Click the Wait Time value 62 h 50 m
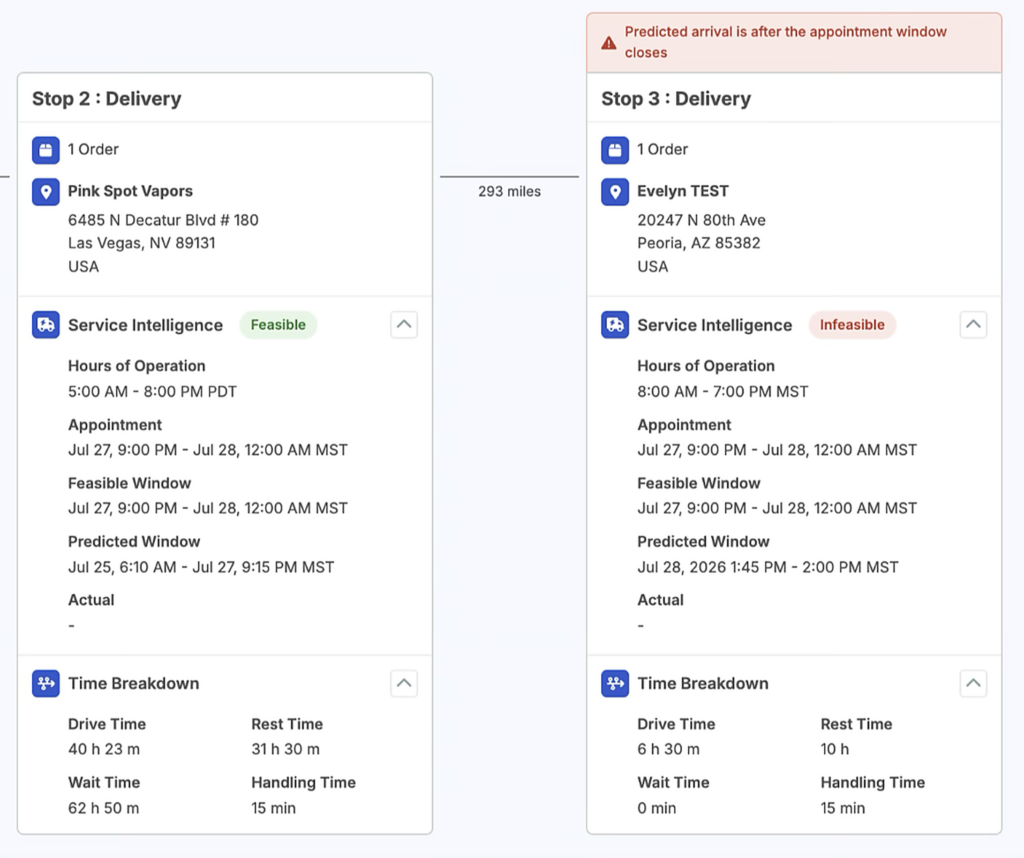 click(104, 808)
